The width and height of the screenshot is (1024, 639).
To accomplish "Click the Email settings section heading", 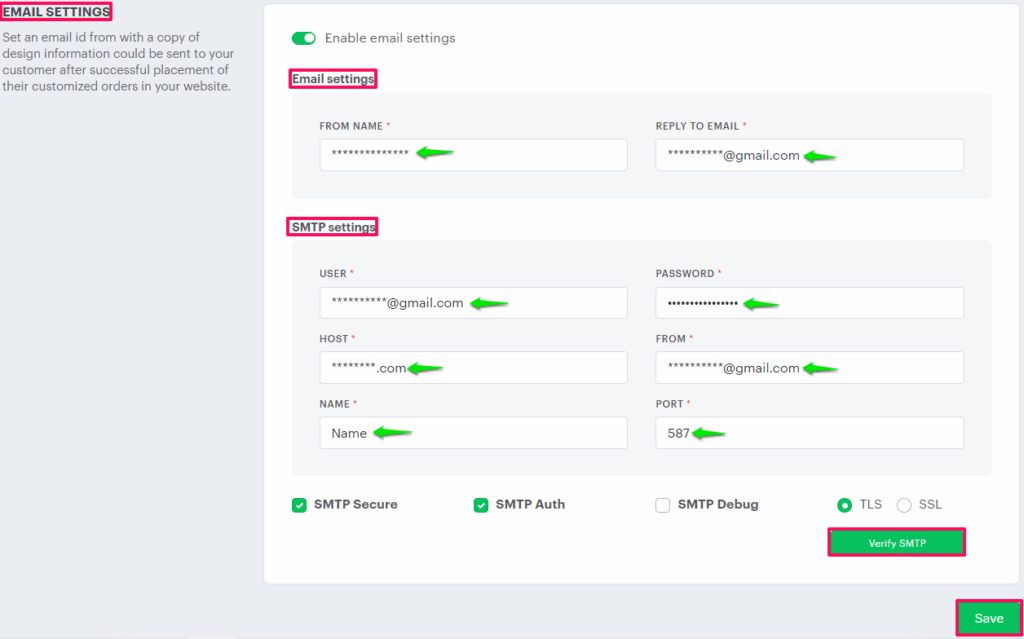I will click(x=333, y=79).
